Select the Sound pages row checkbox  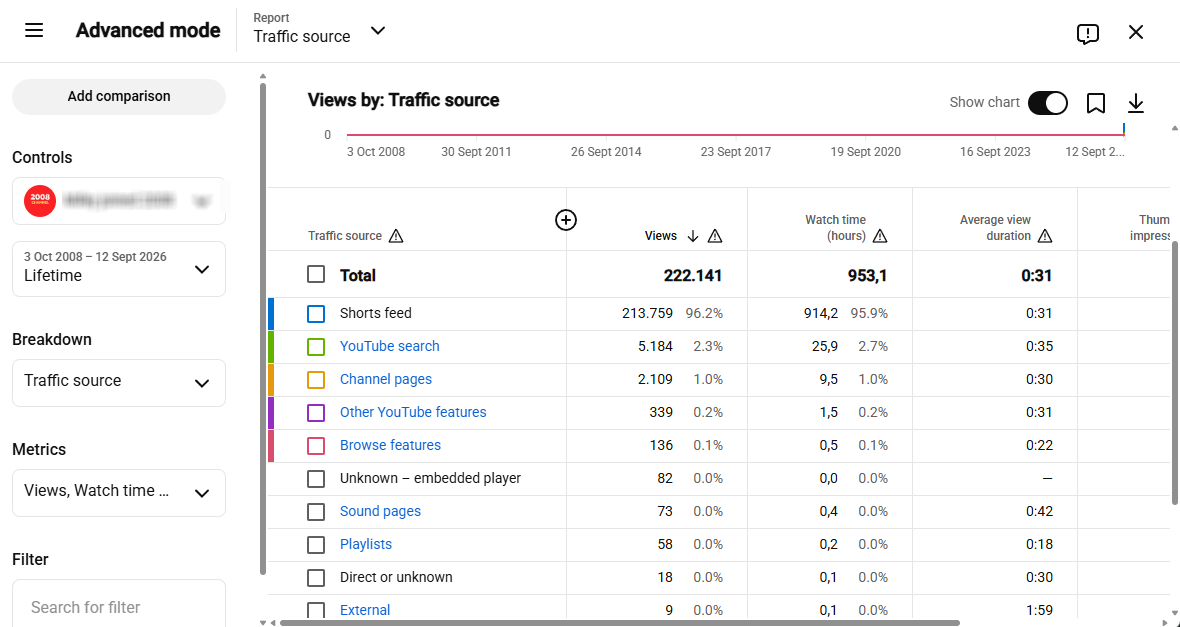pos(316,512)
